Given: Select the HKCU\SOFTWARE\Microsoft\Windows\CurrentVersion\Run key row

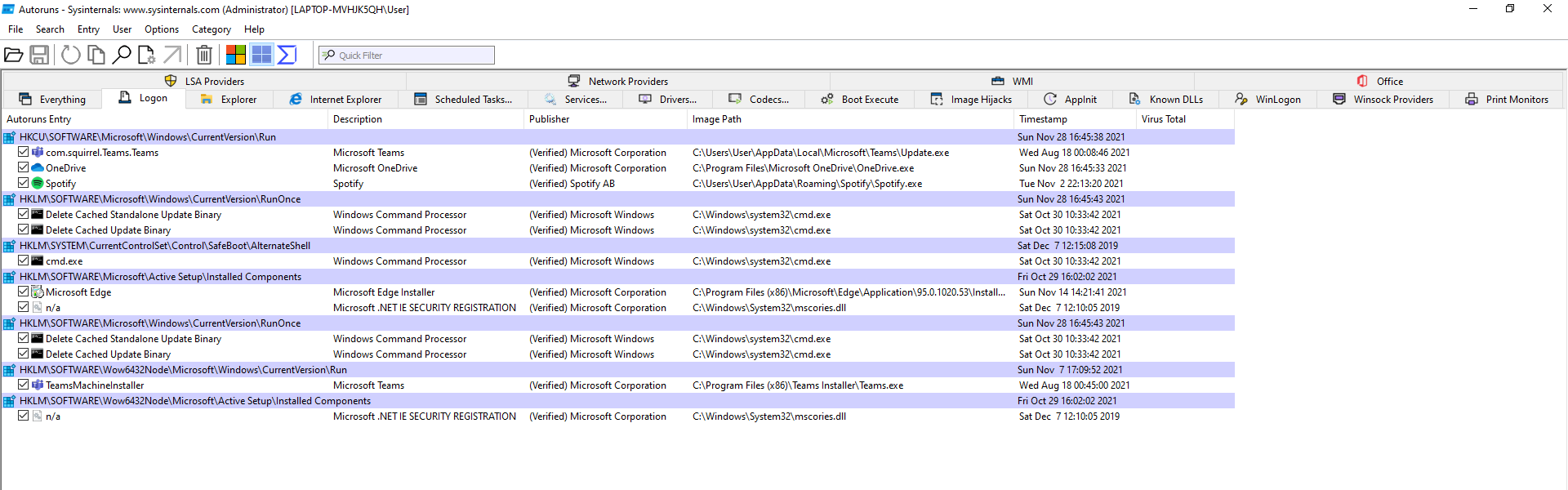Looking at the screenshot, I should tap(618, 137).
